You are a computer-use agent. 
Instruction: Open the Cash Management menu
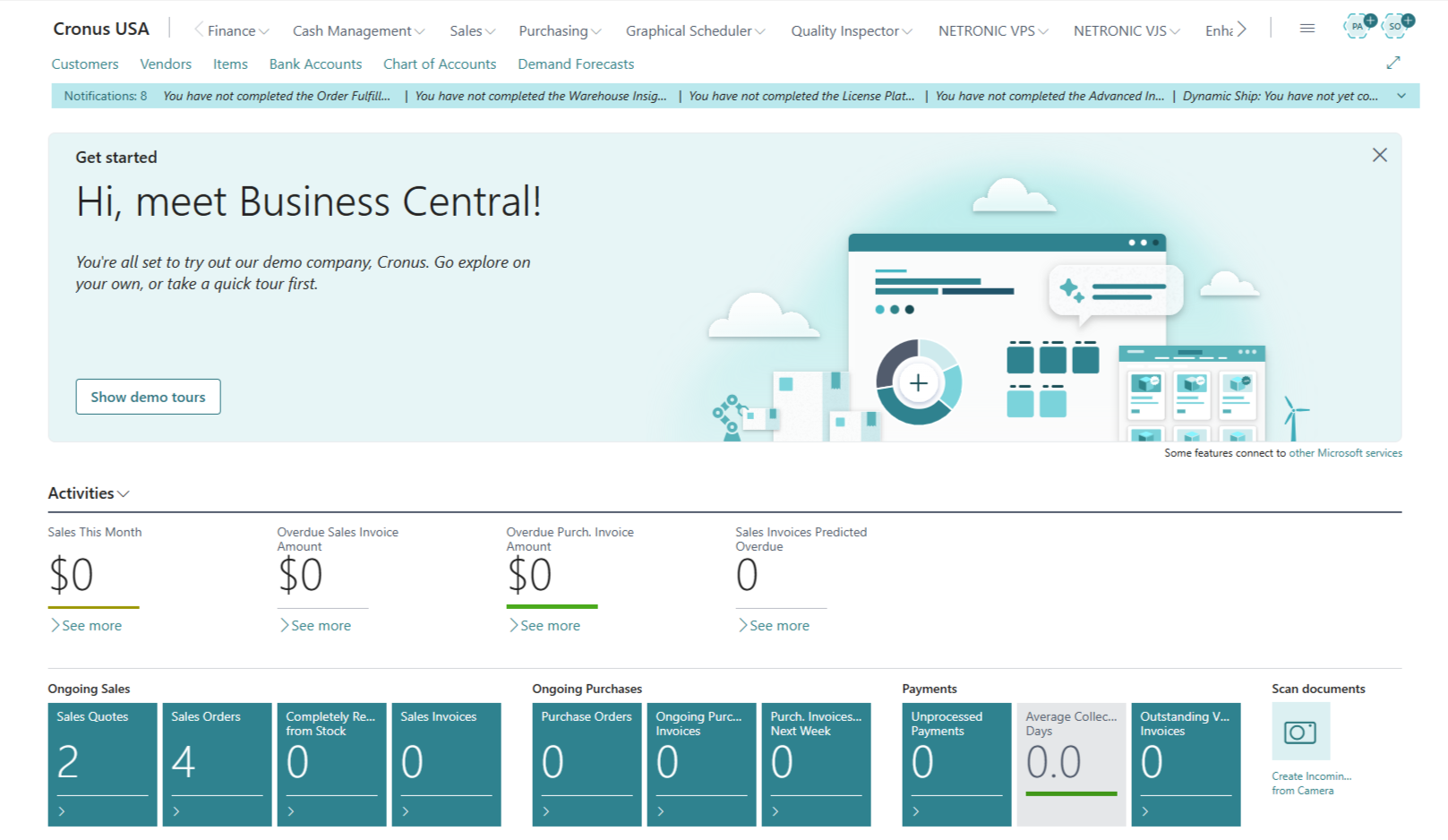[x=358, y=30]
